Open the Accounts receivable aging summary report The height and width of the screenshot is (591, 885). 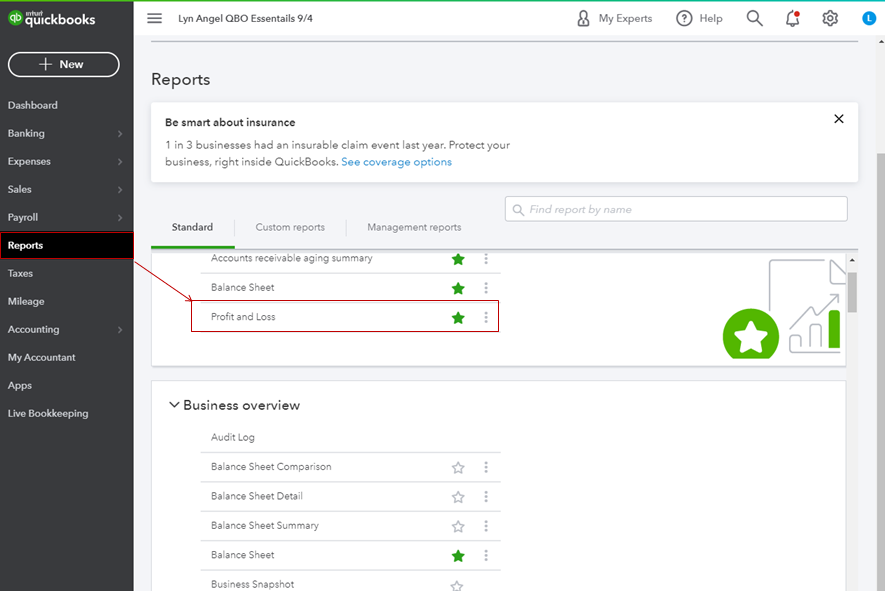pyautogui.click(x=292, y=258)
